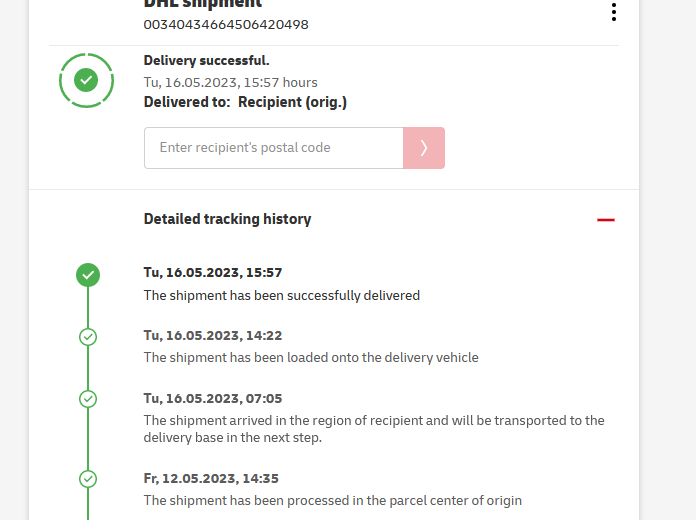696x520 pixels.
Task: Click the tracking number 00340434664506420498
Action: point(226,24)
